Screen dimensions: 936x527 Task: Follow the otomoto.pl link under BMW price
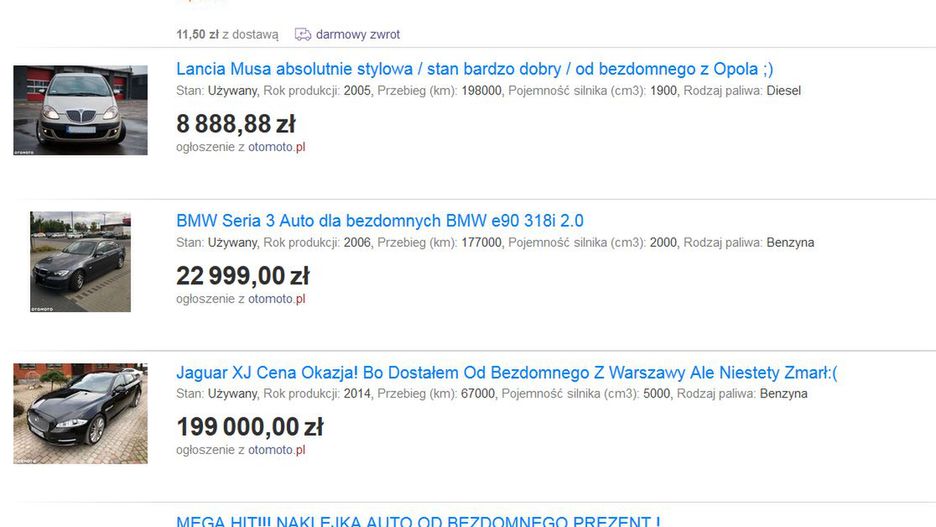tap(277, 299)
